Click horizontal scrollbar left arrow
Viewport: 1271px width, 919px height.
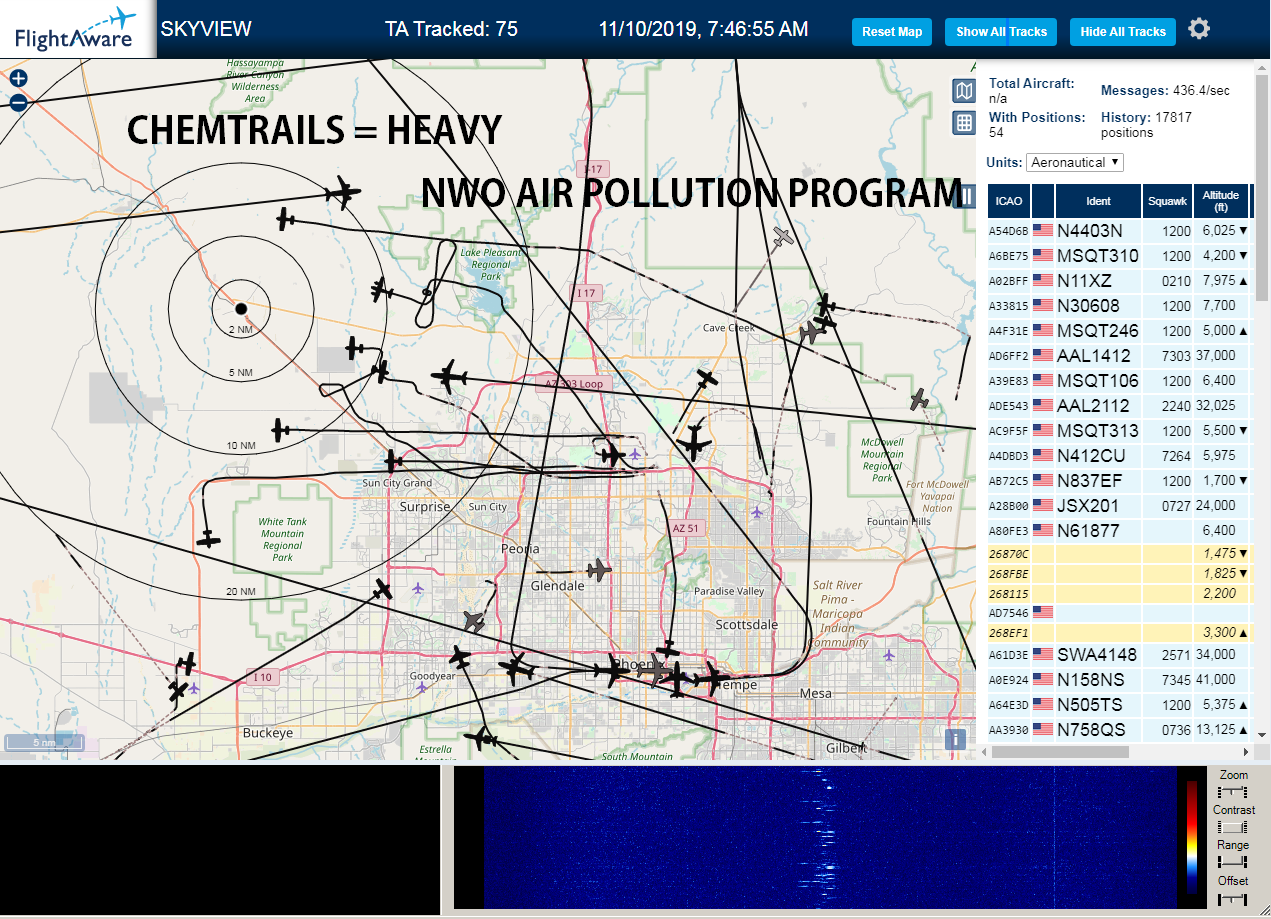(982, 751)
